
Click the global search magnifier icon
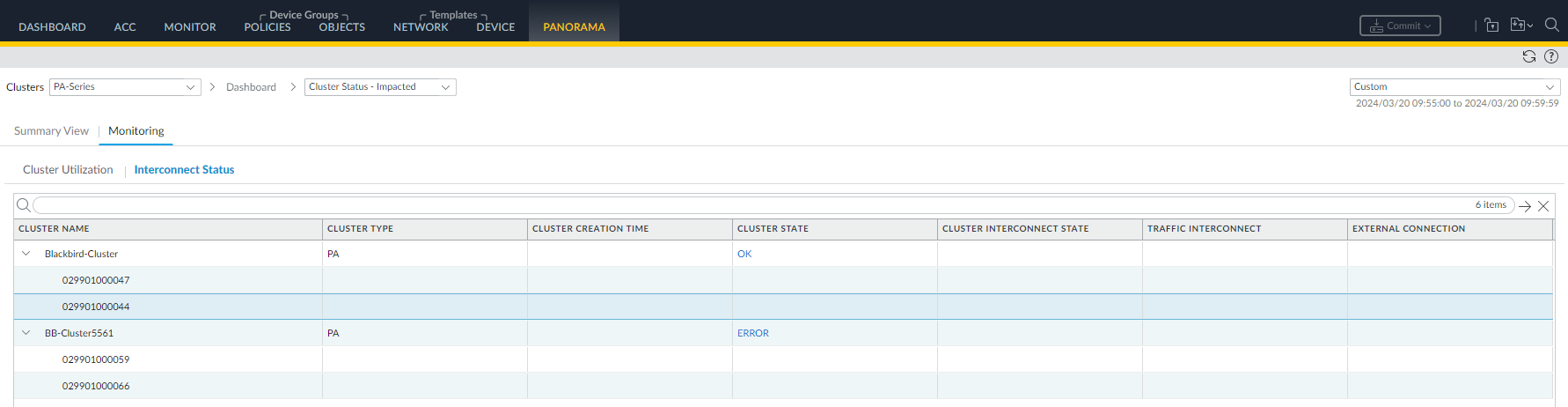click(1552, 26)
